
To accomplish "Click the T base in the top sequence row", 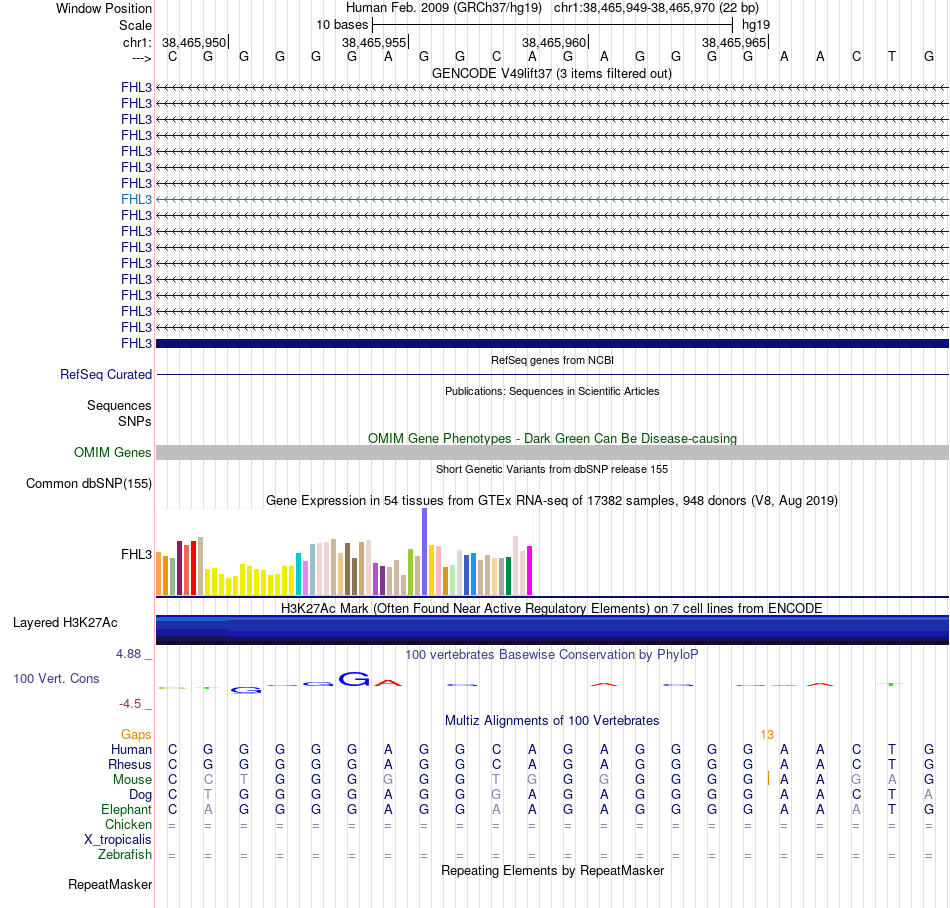I will click(891, 56).
